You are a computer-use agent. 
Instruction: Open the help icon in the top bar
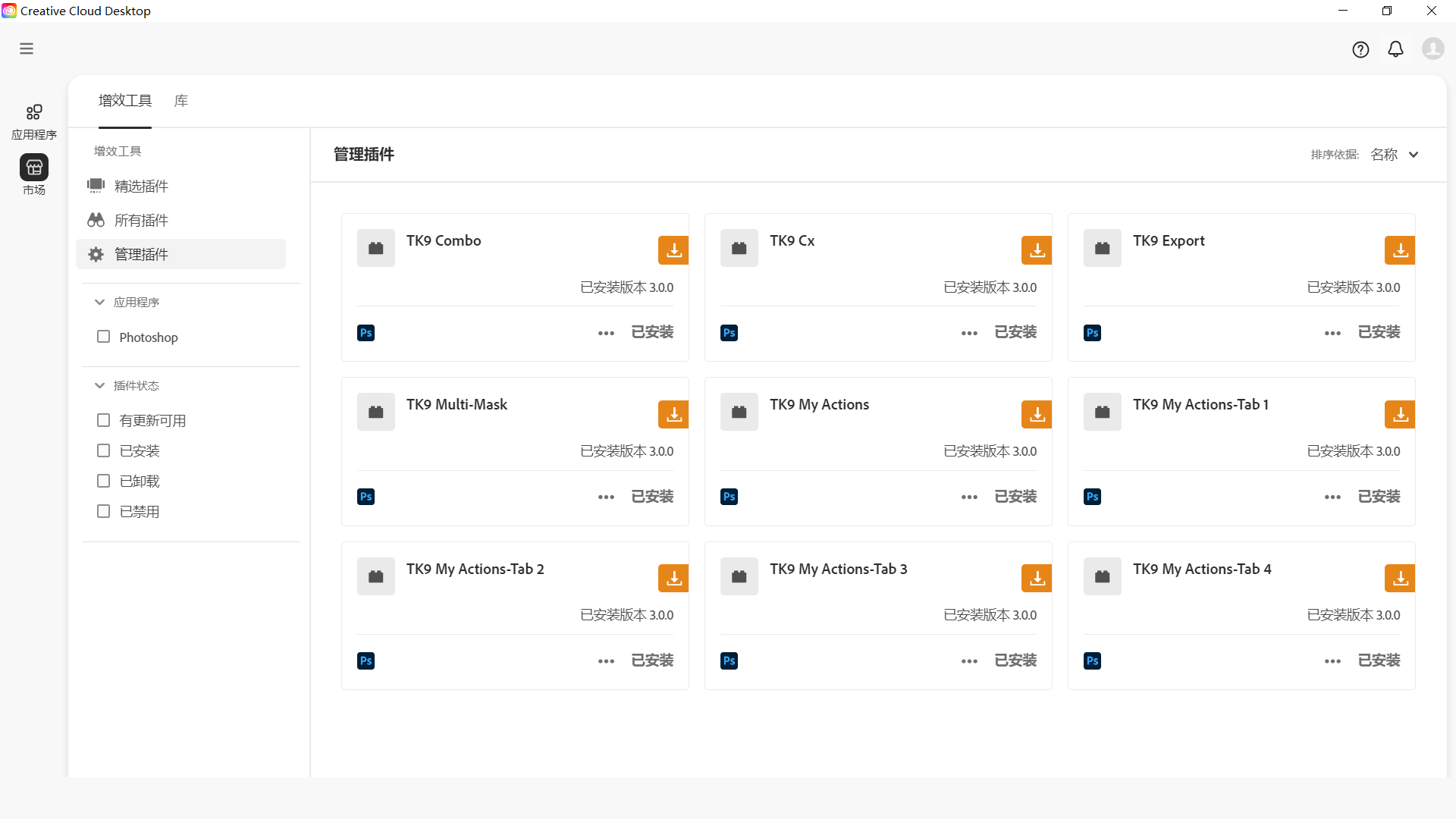pyautogui.click(x=1361, y=49)
